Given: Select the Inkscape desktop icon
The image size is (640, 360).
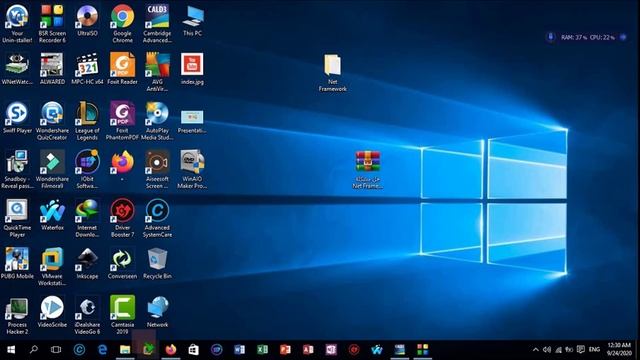Looking at the screenshot, I should click(87, 263).
